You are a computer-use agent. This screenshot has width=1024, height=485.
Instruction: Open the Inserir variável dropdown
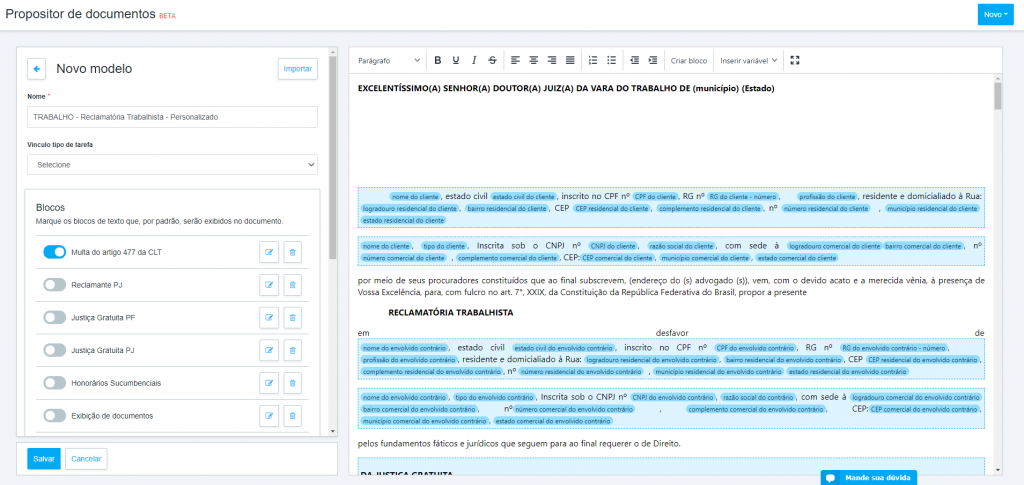click(749, 60)
